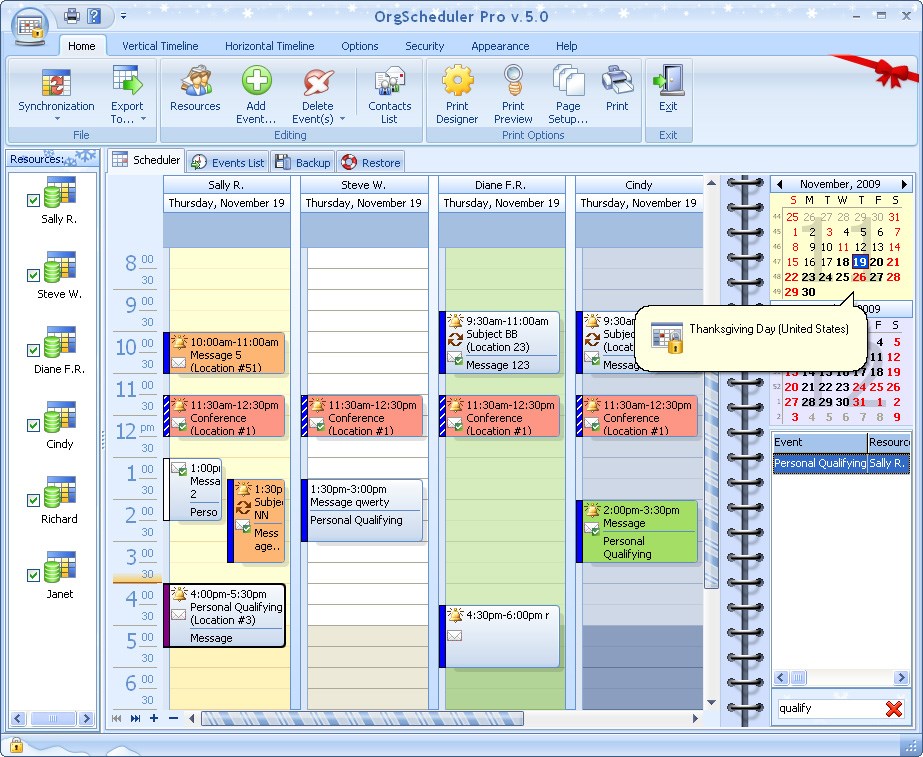Open the Appearance ribbon tab
Image resolution: width=923 pixels, height=757 pixels.
(500, 46)
